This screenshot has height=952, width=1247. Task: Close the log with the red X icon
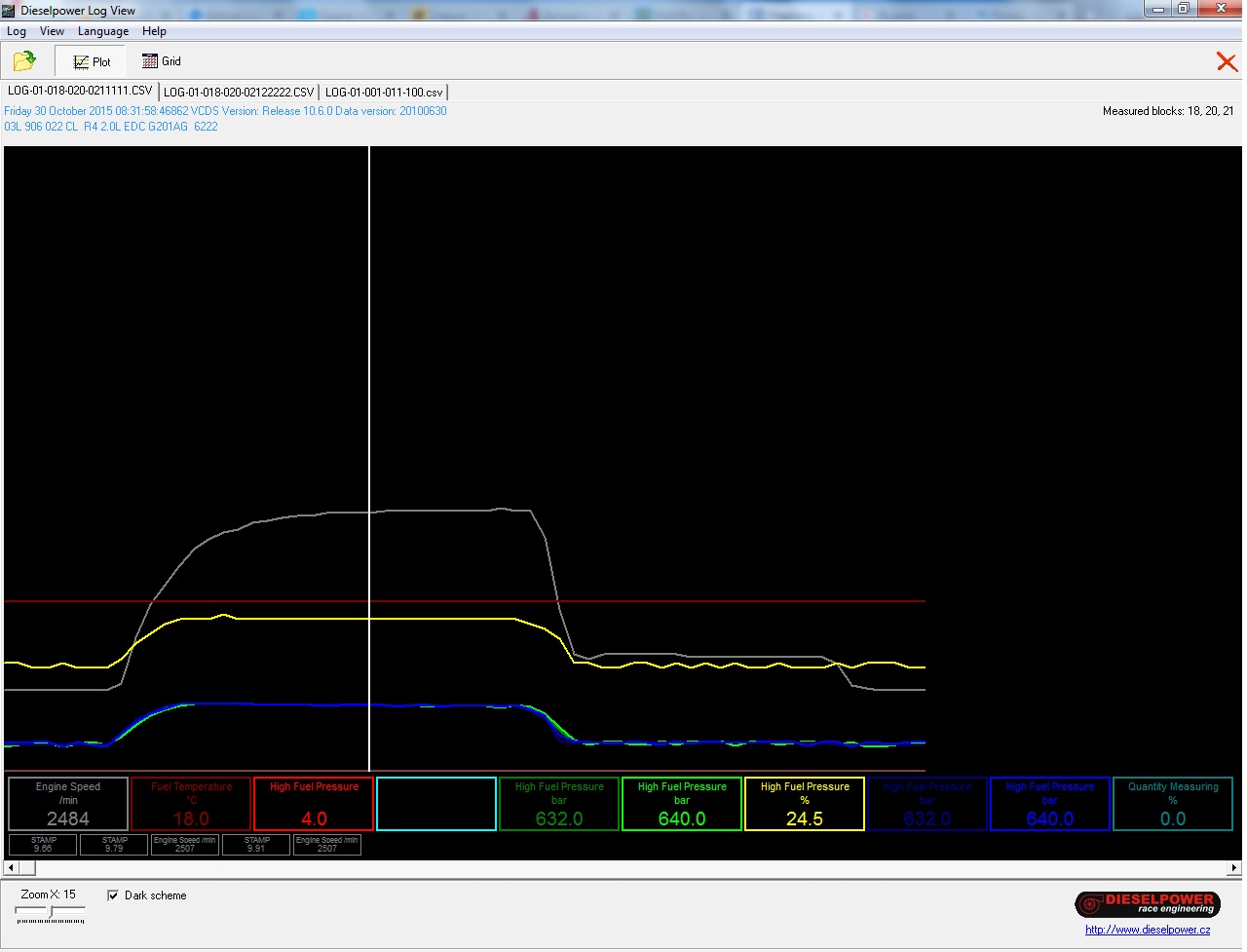click(1226, 62)
